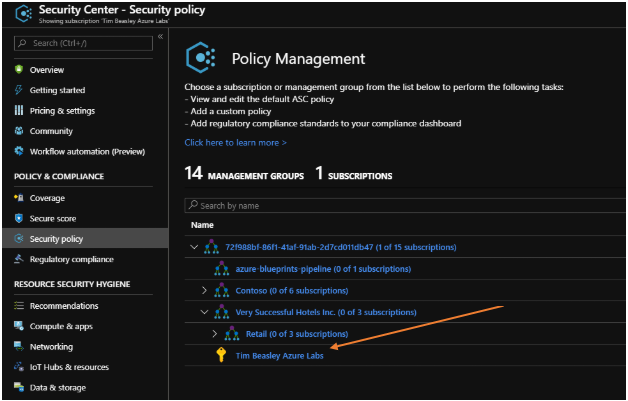Image resolution: width=628 pixels, height=401 pixels.
Task: Click the RESOURCE SECURITY HYGIENE section heading
Action: point(72,284)
